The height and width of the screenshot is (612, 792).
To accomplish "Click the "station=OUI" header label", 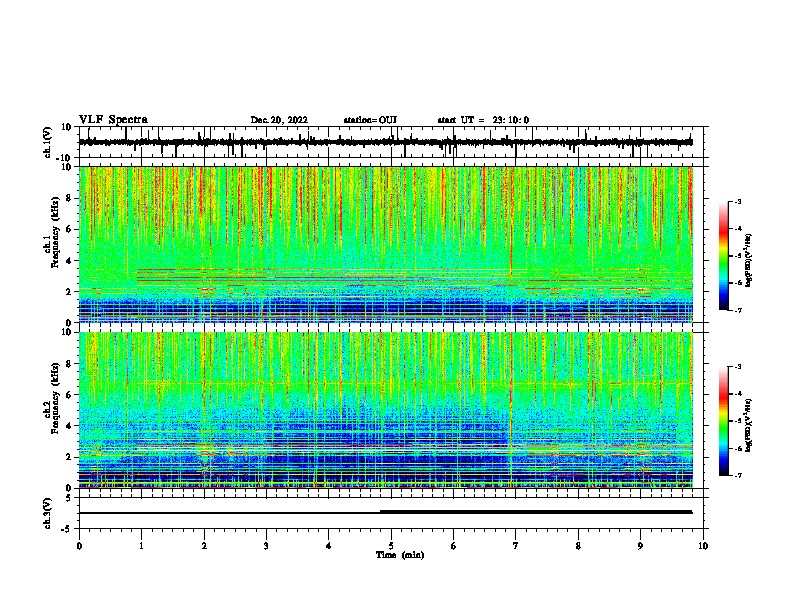I will (370, 120).
